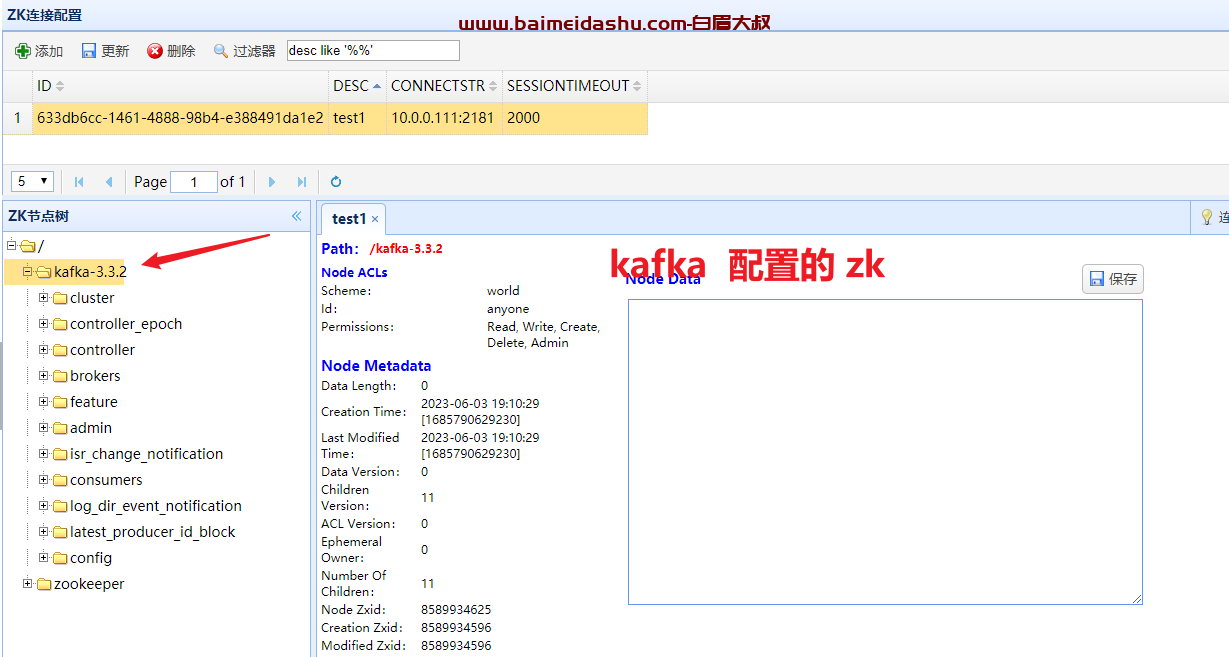Sort by the CONNECTSTR column header
Screen dimensions: 1229x657
point(444,86)
